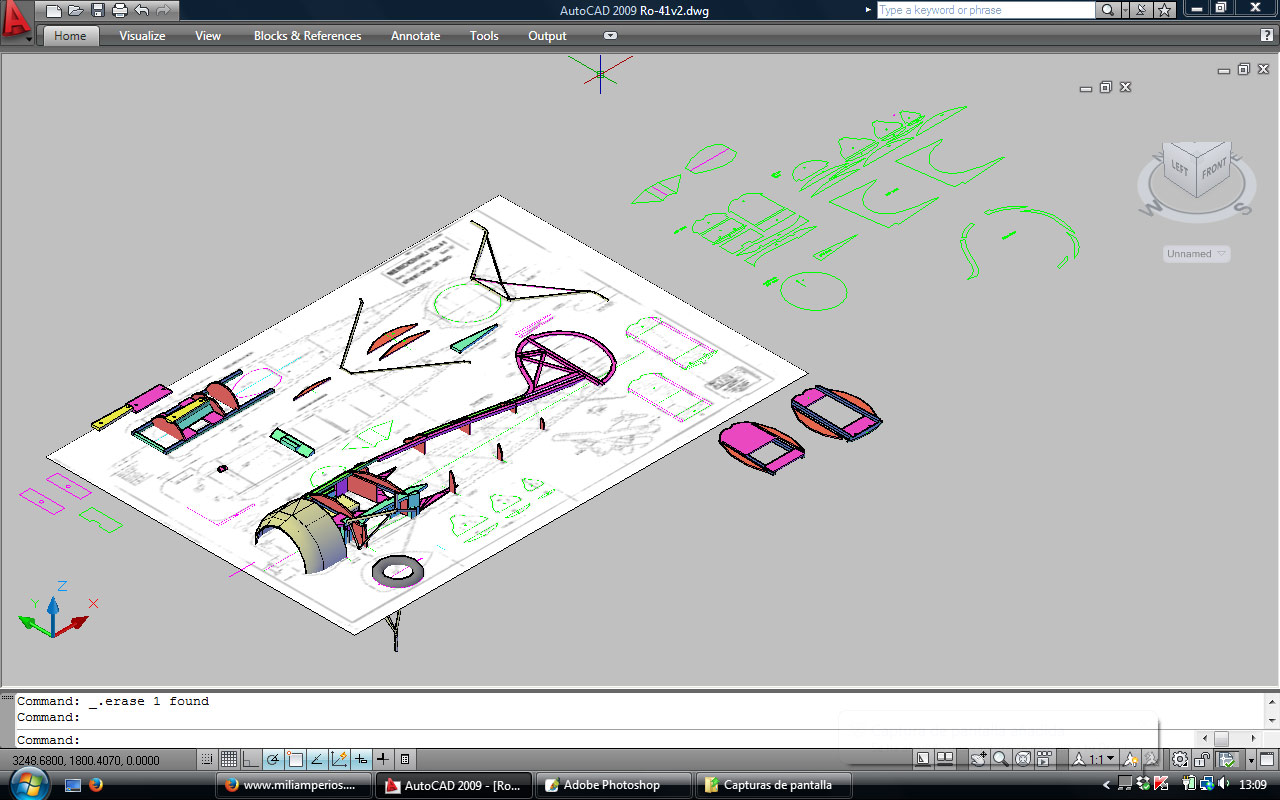This screenshot has height=800, width=1280.
Task: Toggle Snap Mode in status bar
Action: 207,760
